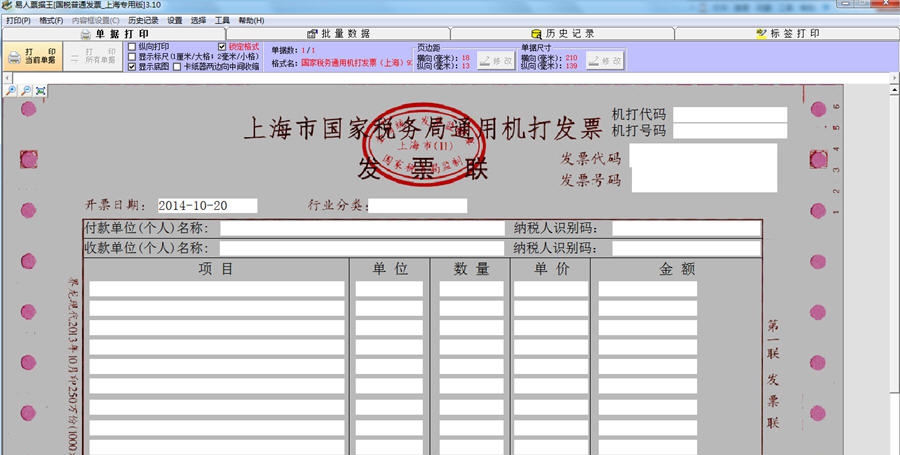Click the 打印所有单据 button
Image resolution: width=900 pixels, height=455 pixels.
pyautogui.click(x=93, y=57)
